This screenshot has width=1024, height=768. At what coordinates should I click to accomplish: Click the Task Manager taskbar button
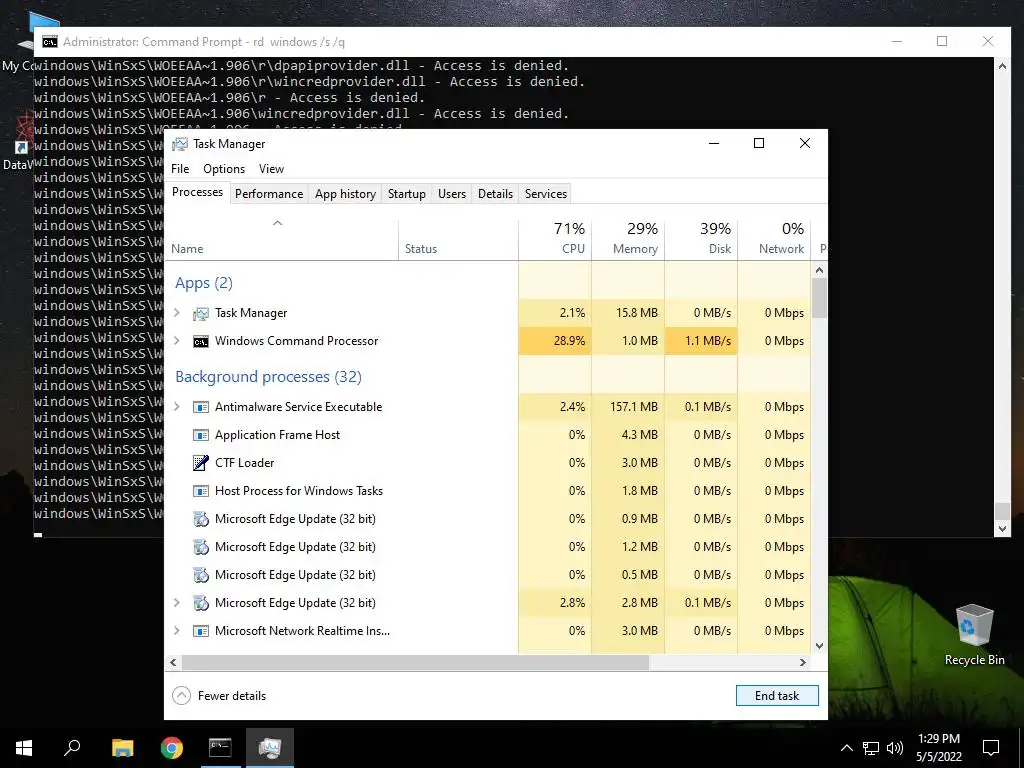click(x=270, y=748)
